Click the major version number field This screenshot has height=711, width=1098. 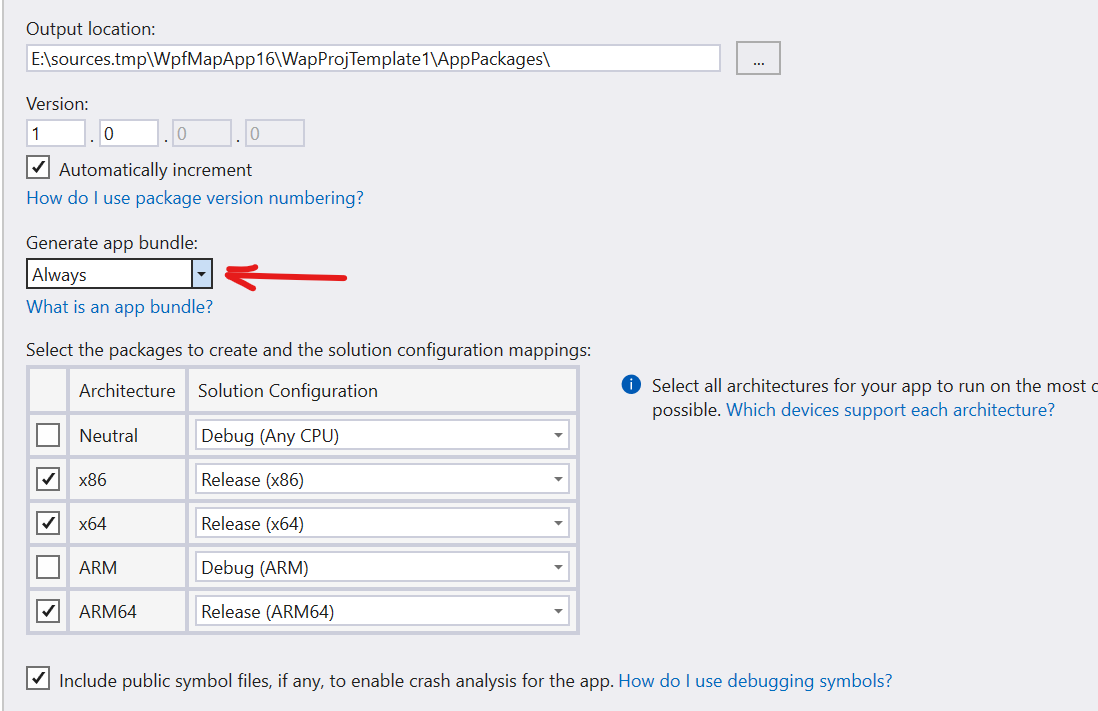pos(56,133)
